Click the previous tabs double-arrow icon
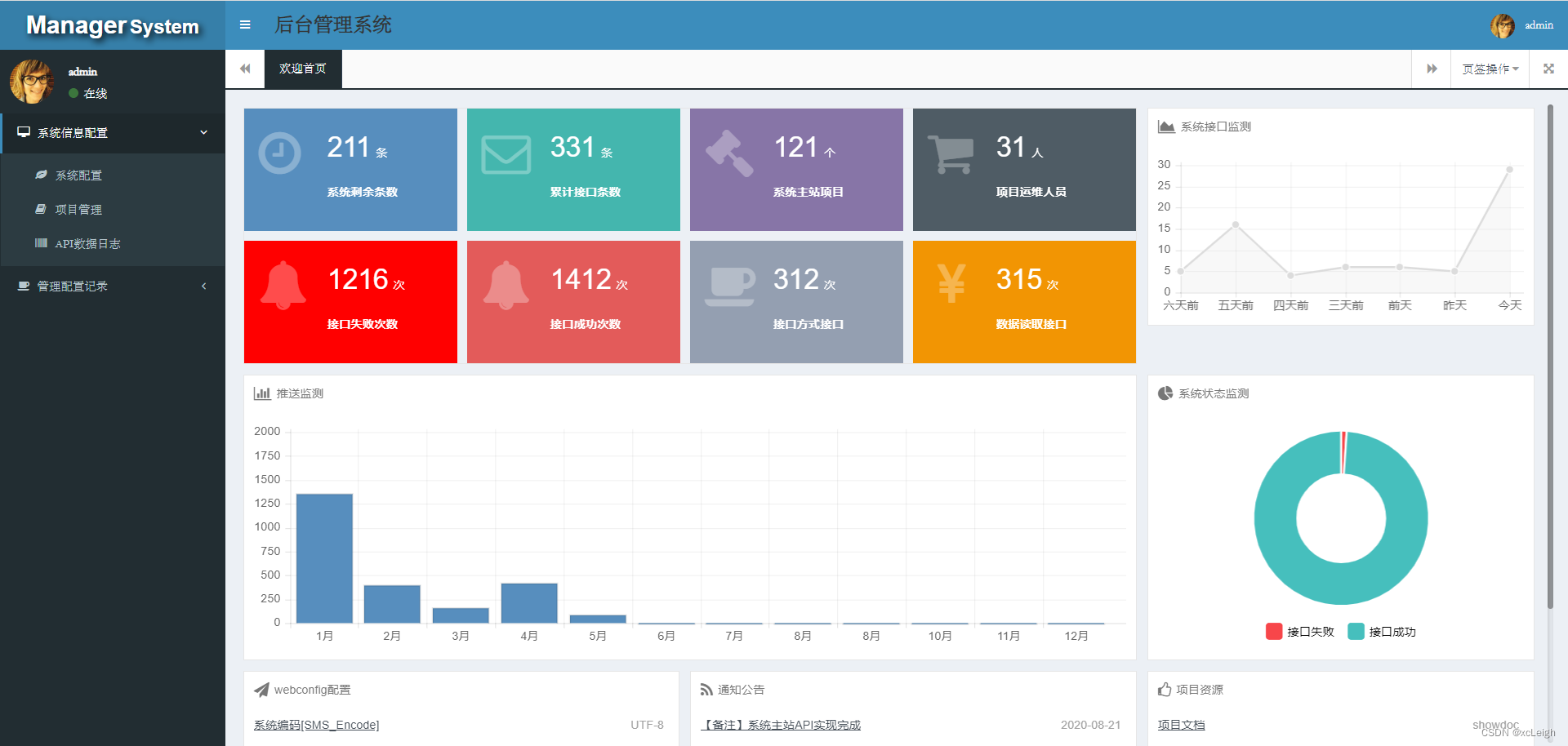 (245, 69)
